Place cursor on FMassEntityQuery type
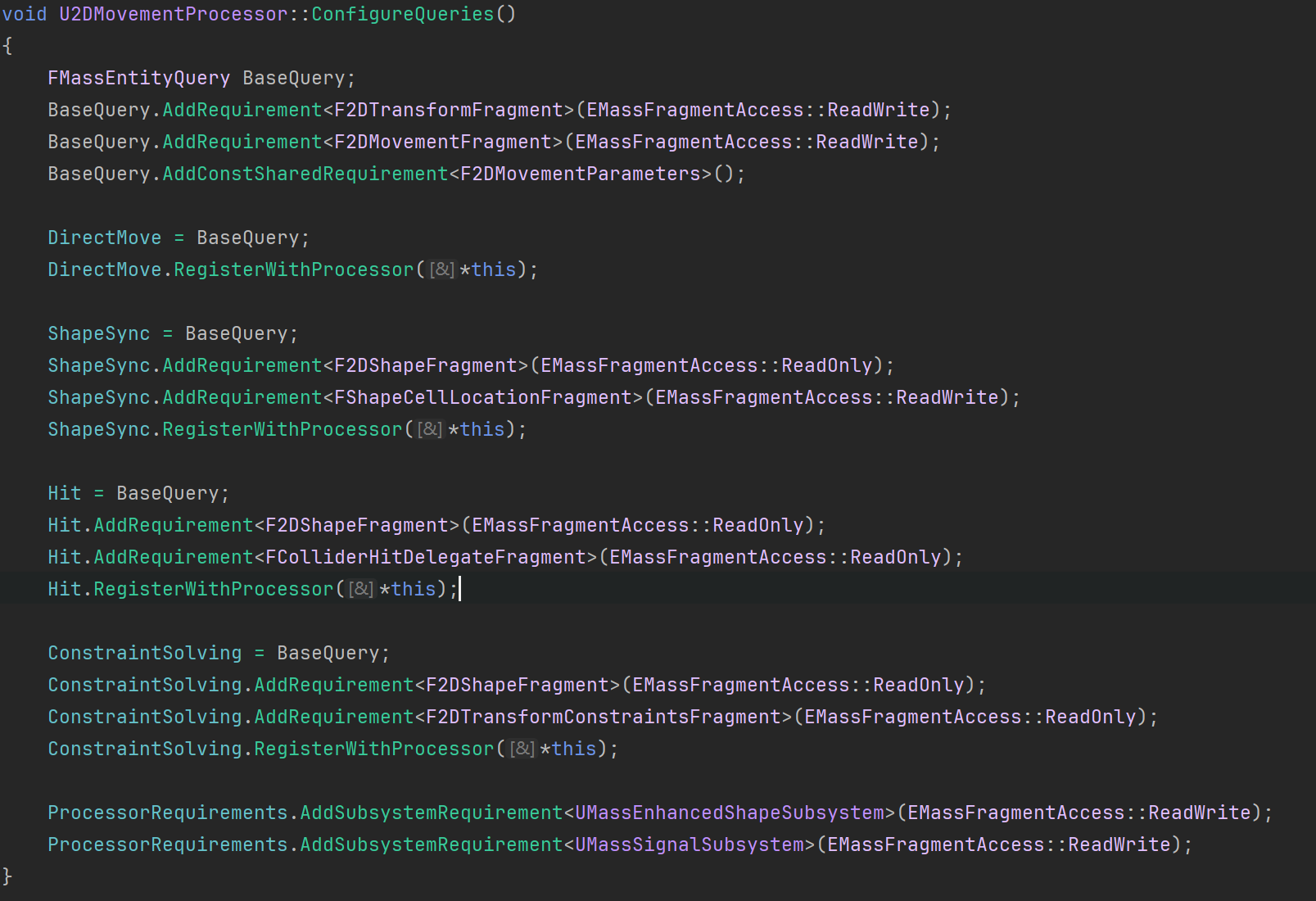The height and width of the screenshot is (901, 1316). (x=139, y=78)
